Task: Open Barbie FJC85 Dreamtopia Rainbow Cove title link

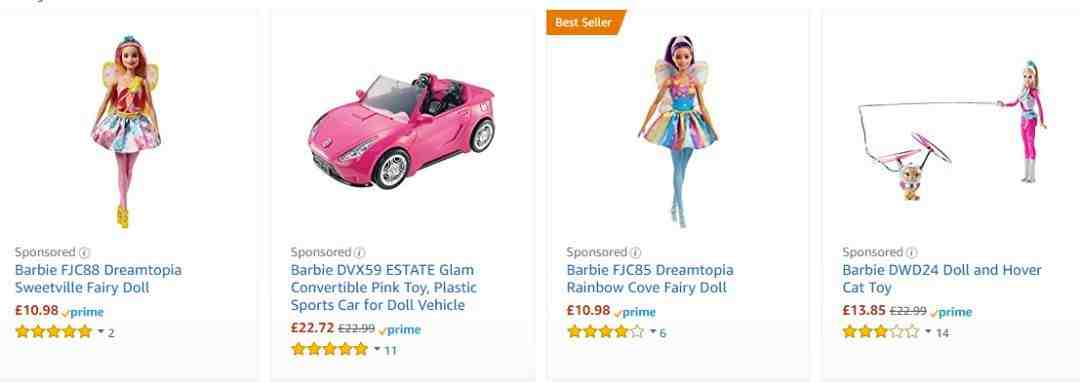Action: click(x=650, y=278)
